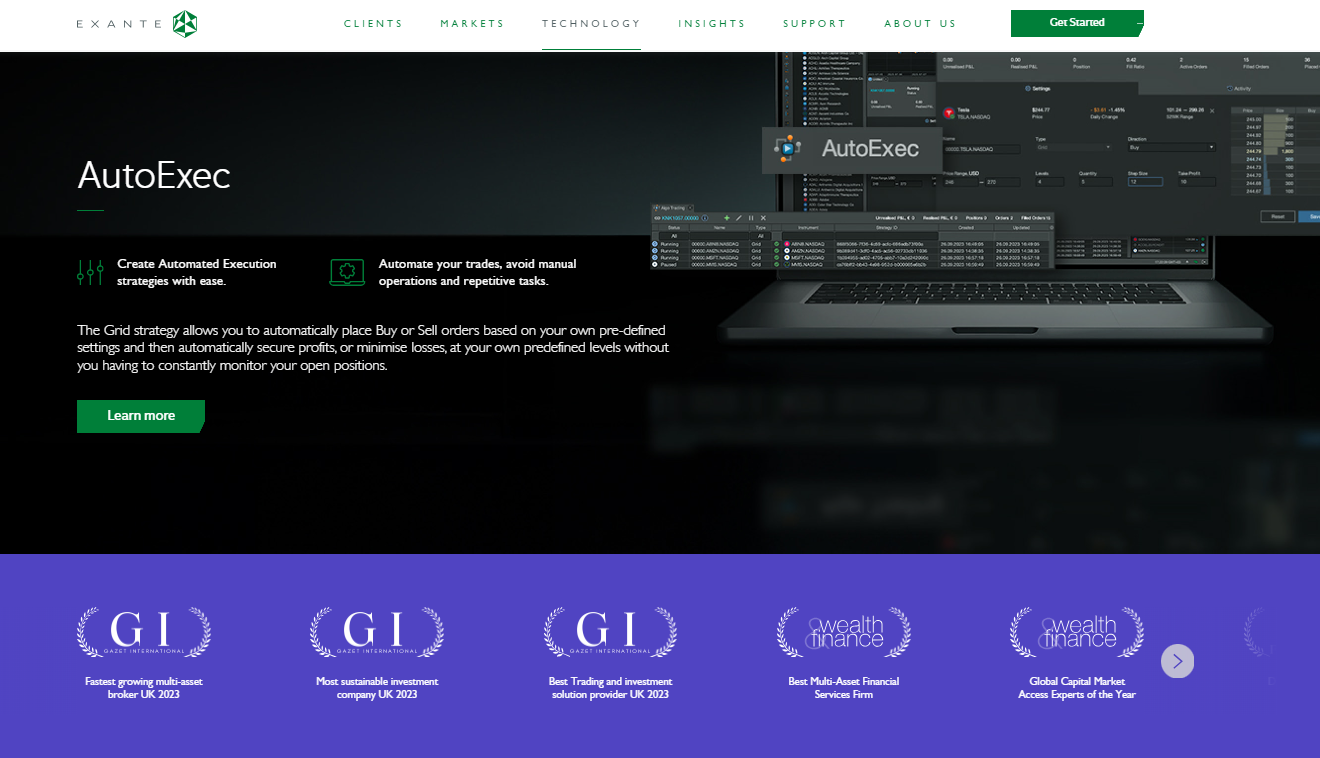Click the caption 'Best Multi-Asset Financial Services Firm'
Image resolution: width=1320 pixels, height=758 pixels.
pos(844,688)
